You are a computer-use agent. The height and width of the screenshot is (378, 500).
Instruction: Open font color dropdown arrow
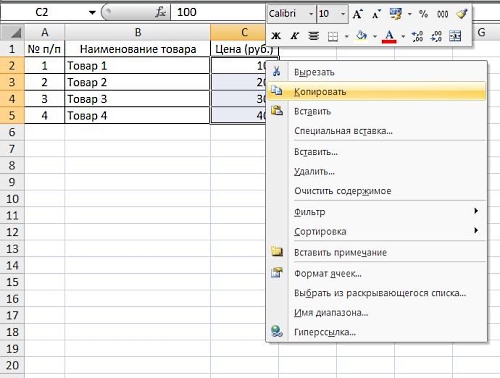click(403, 36)
